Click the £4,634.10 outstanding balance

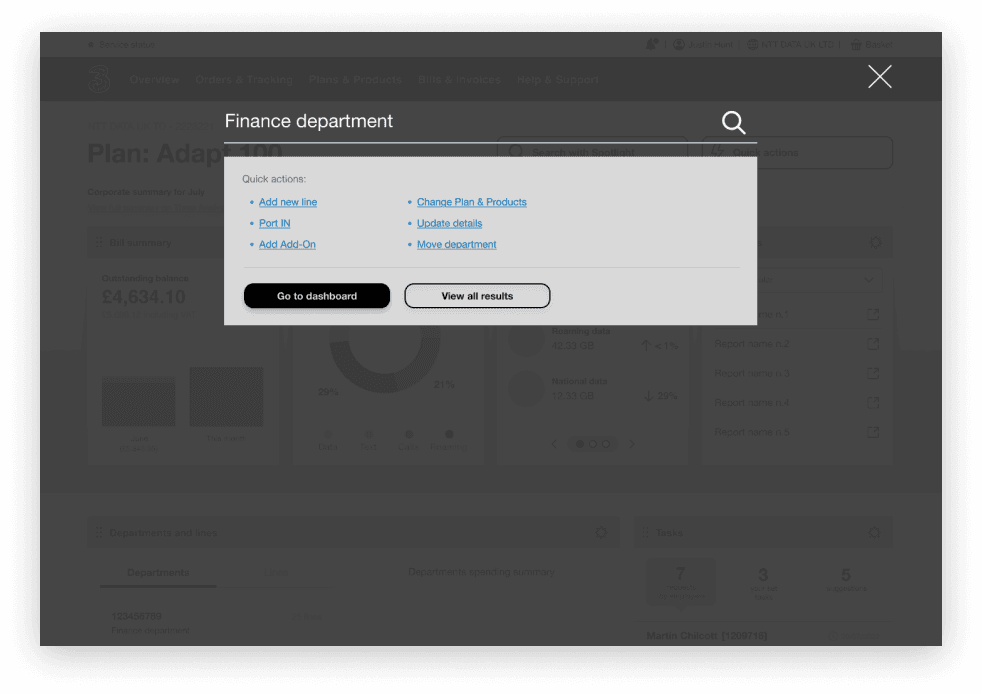click(143, 297)
